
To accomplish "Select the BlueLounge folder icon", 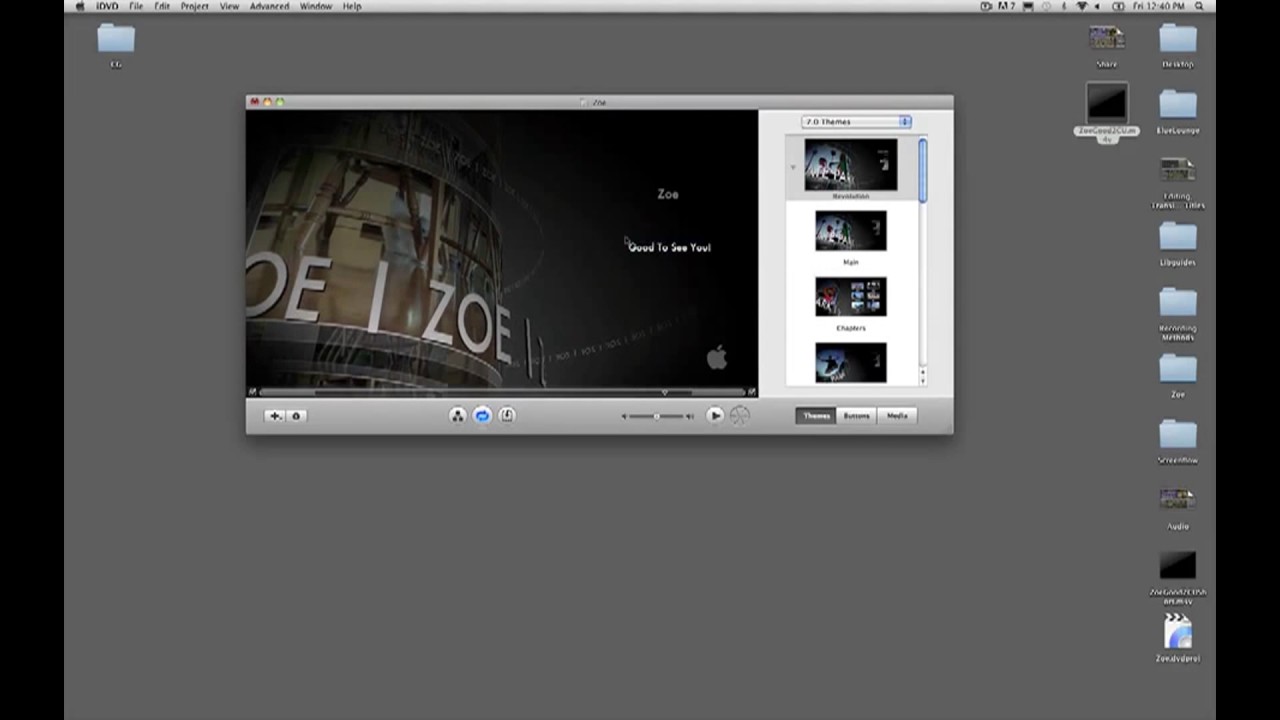I will (x=1178, y=105).
